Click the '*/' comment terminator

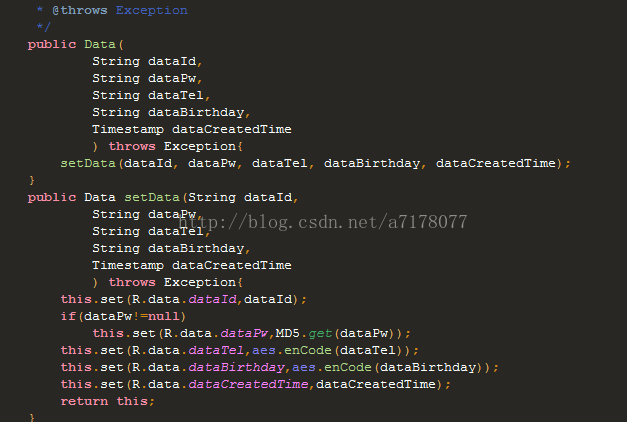44,27
